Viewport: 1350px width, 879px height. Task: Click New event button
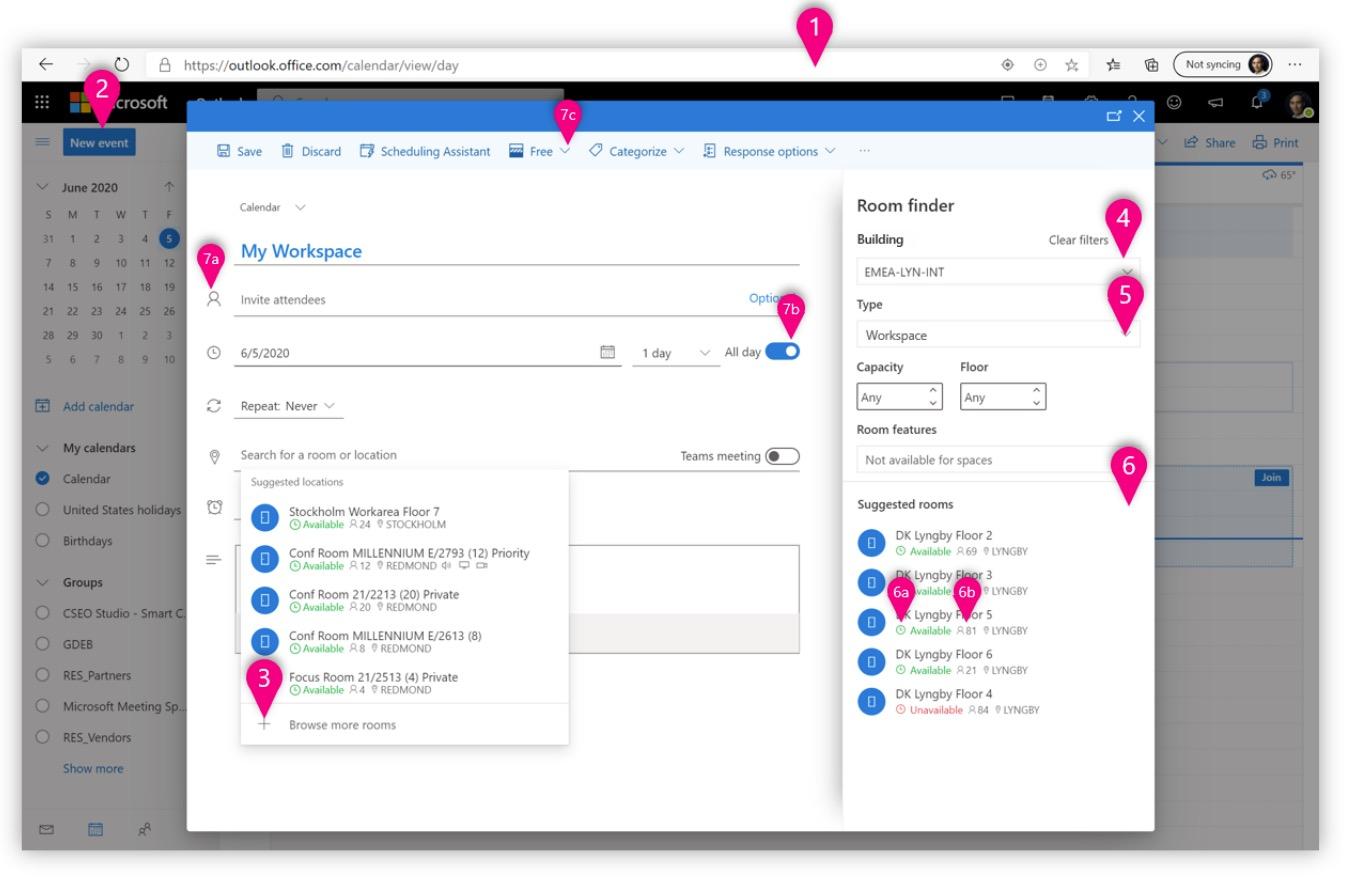tap(99, 143)
